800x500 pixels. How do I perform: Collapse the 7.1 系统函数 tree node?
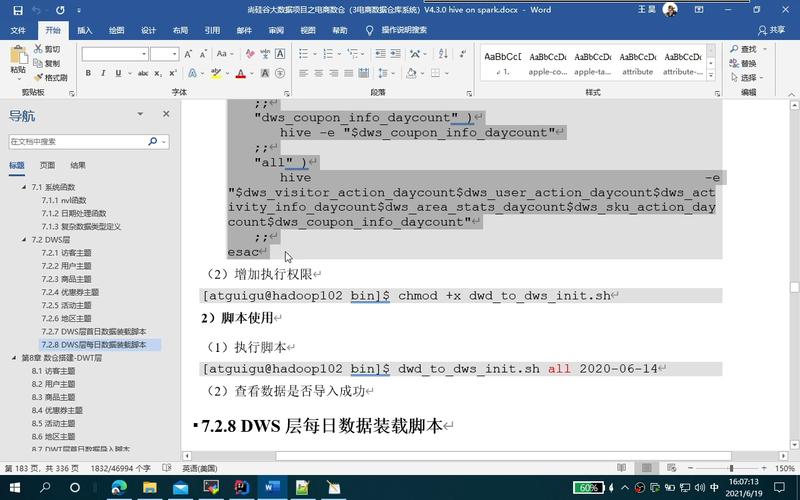(23, 187)
